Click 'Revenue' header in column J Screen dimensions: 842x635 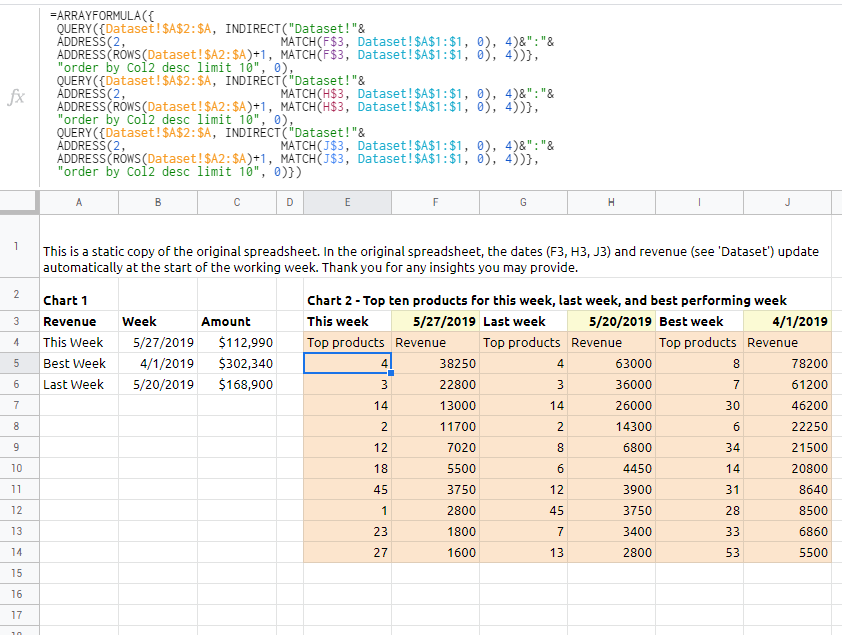pos(788,342)
